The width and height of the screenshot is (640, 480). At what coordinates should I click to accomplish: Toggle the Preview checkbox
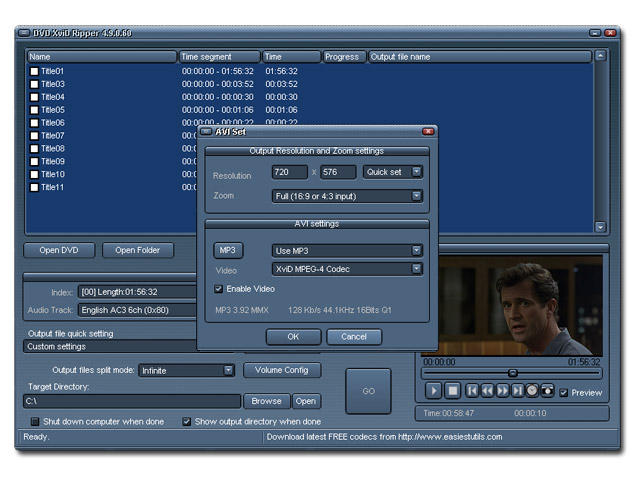pyautogui.click(x=564, y=393)
